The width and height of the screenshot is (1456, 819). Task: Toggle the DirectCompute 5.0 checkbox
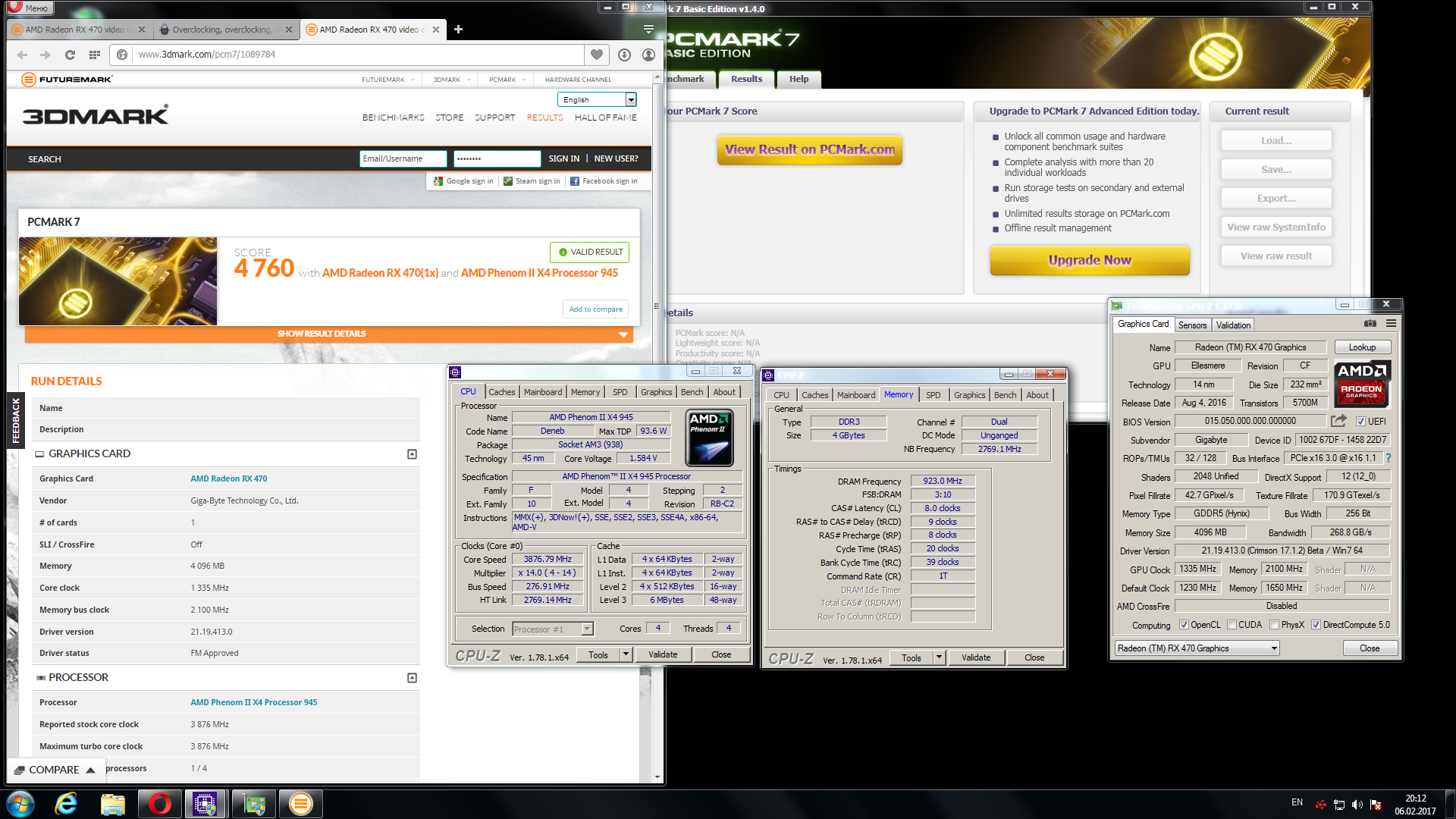tap(1316, 625)
